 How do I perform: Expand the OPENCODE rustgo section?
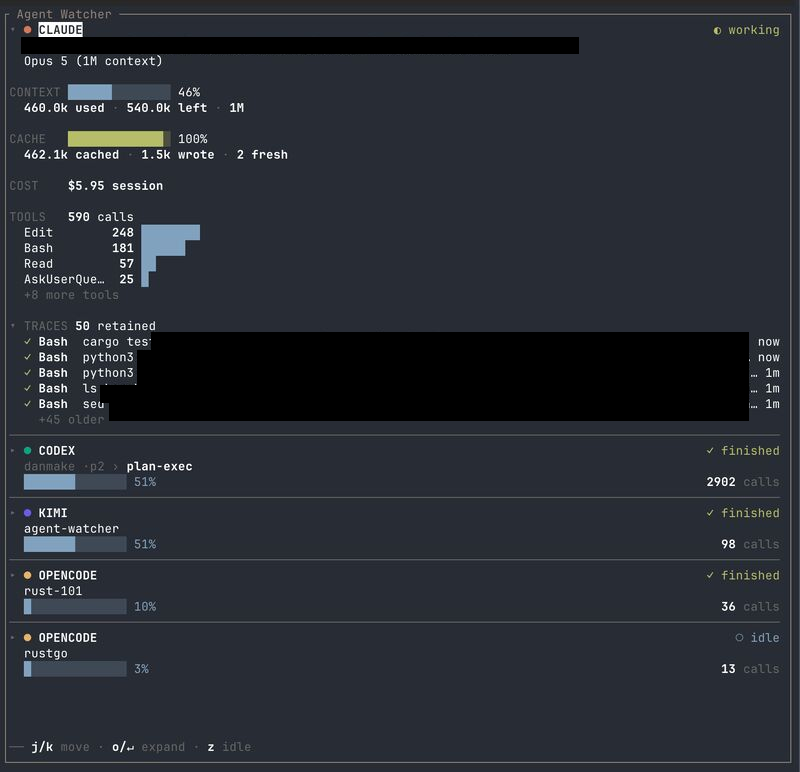point(13,637)
